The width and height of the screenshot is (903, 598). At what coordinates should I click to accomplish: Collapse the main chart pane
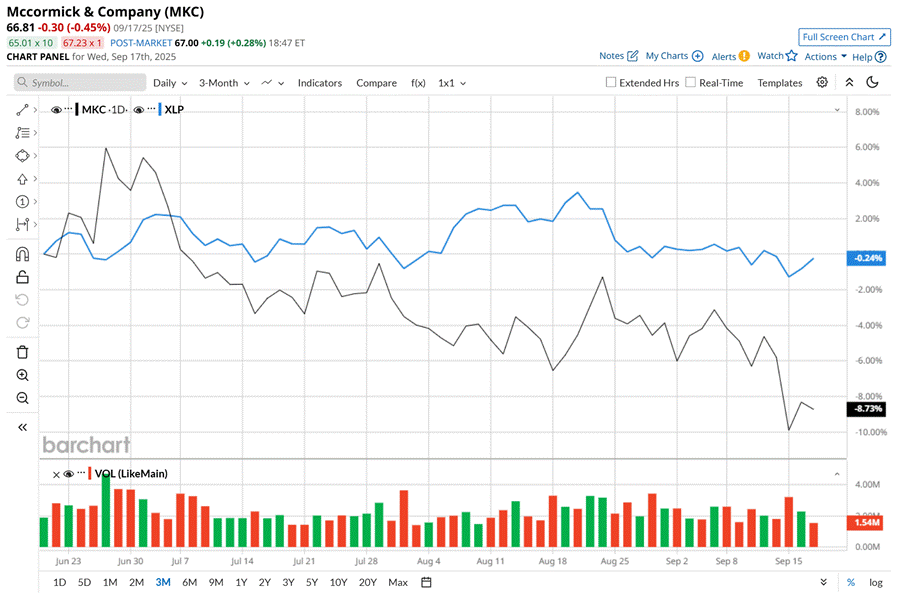pos(837,109)
